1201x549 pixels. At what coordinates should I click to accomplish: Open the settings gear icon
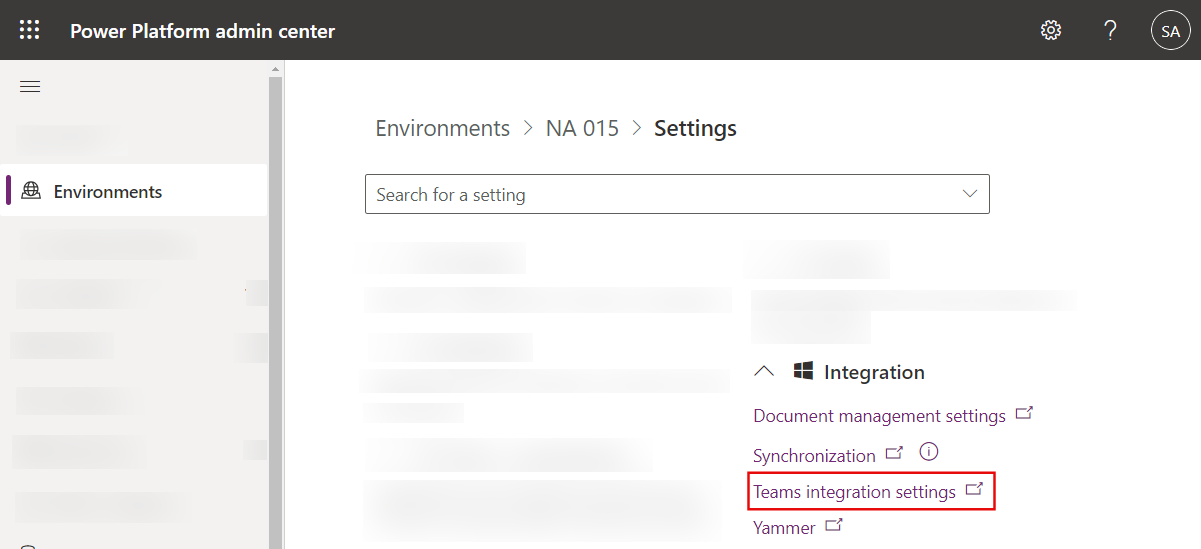1051,30
